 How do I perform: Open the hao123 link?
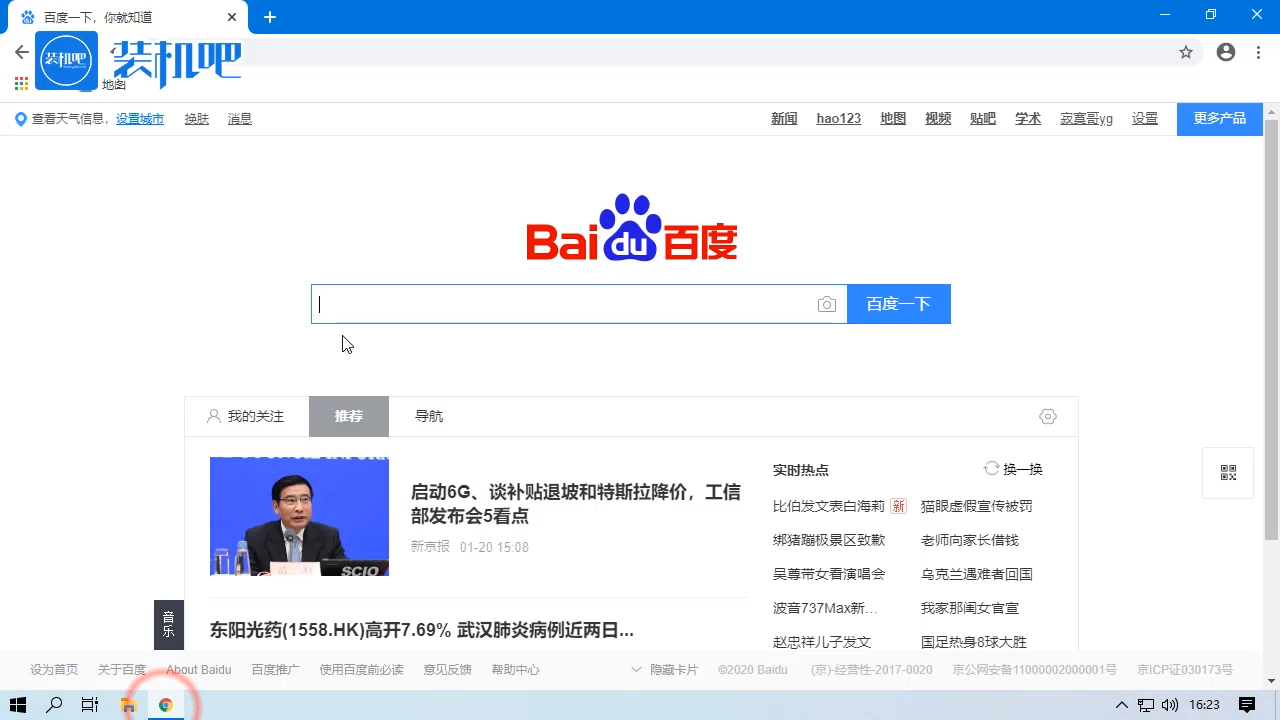pos(838,118)
